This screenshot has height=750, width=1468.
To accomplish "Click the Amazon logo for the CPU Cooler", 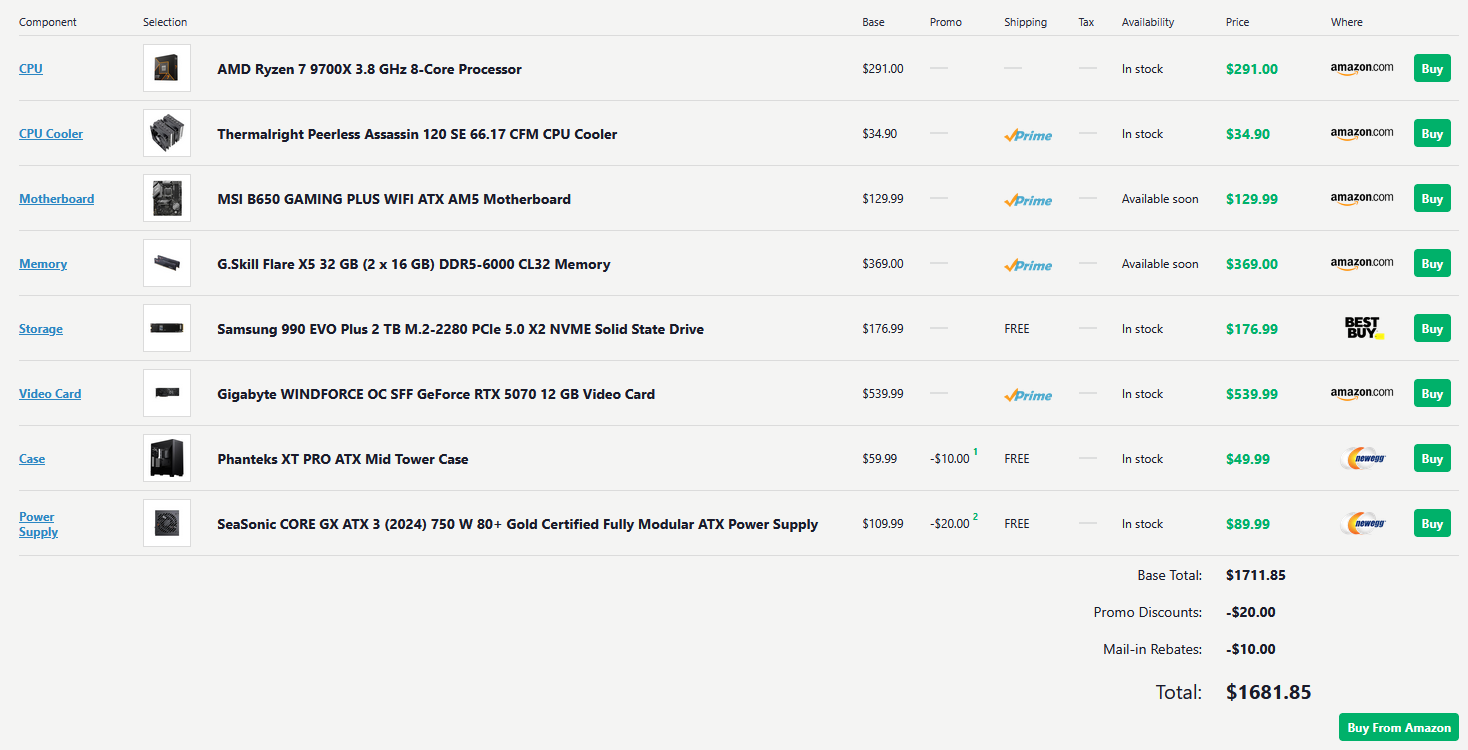I will [x=1361, y=133].
